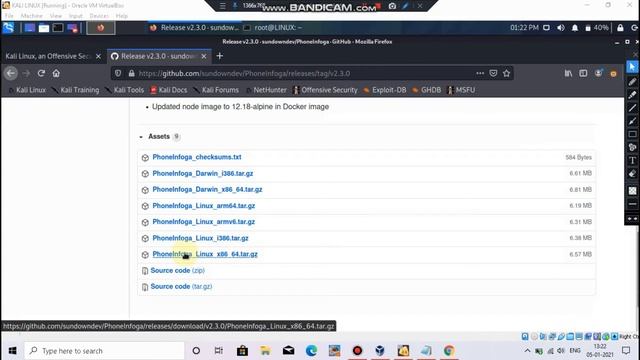Viewport: 640px width, 360px height.
Task: Open the Exploit-DB bookmark
Action: pos(384,90)
